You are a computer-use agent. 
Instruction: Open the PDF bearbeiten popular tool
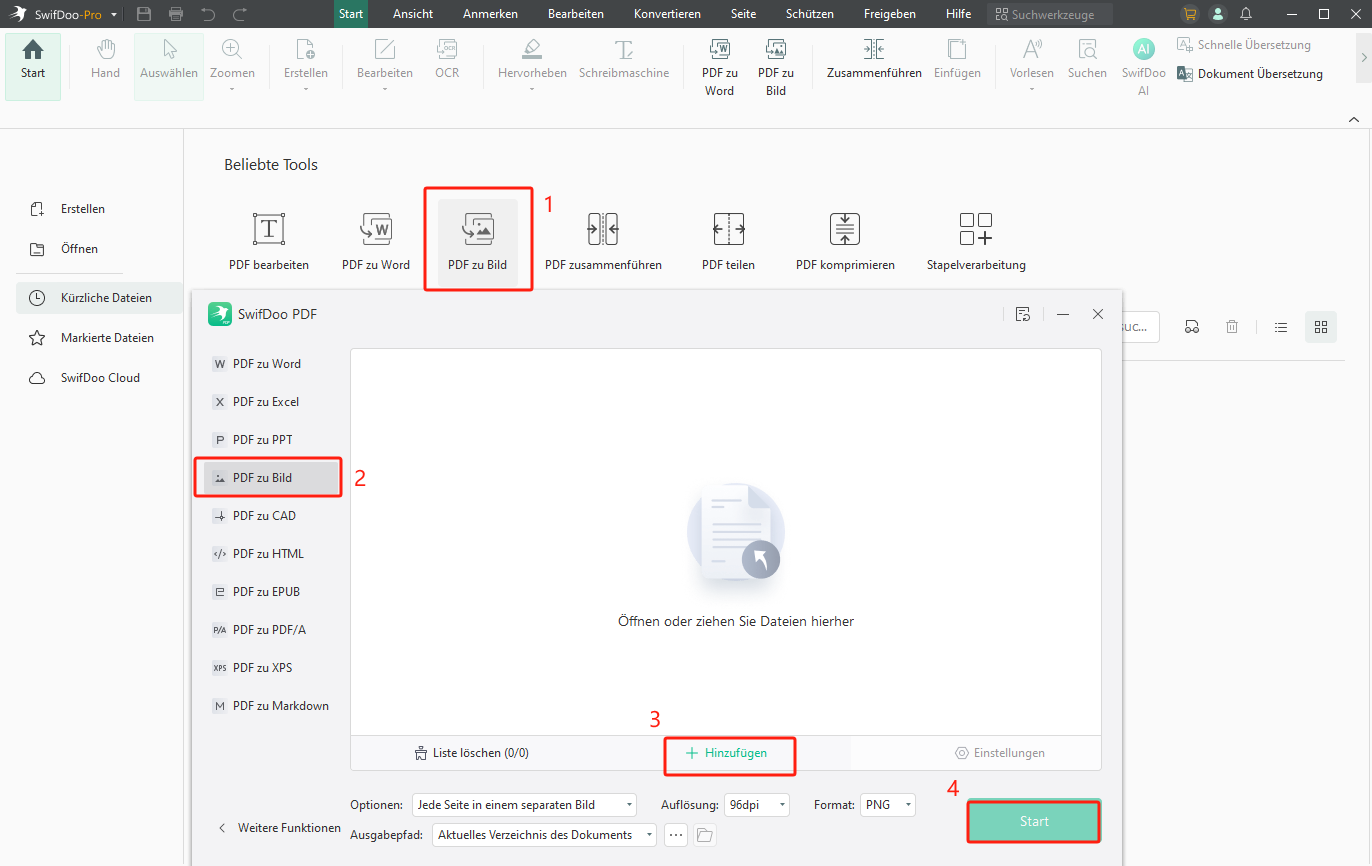[269, 241]
